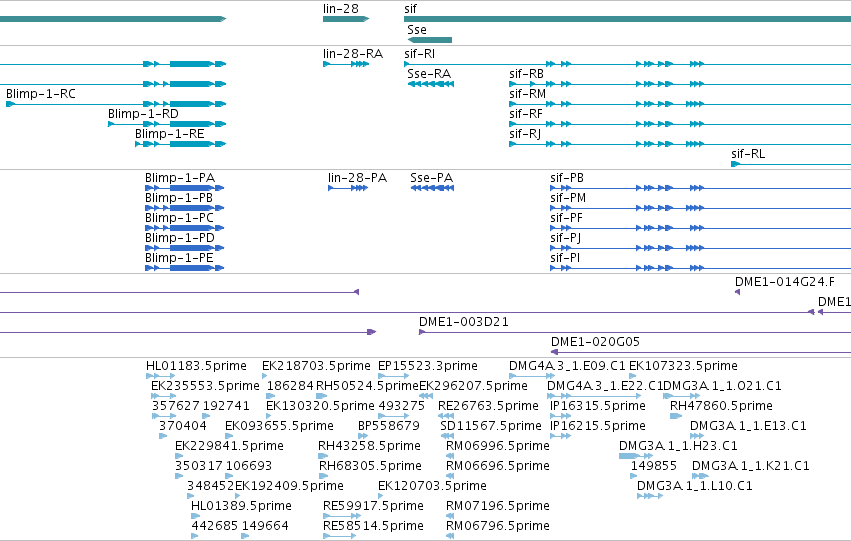The width and height of the screenshot is (851, 541).
Task: Select the Blimp-1-PC protein label
Action: tap(179, 218)
